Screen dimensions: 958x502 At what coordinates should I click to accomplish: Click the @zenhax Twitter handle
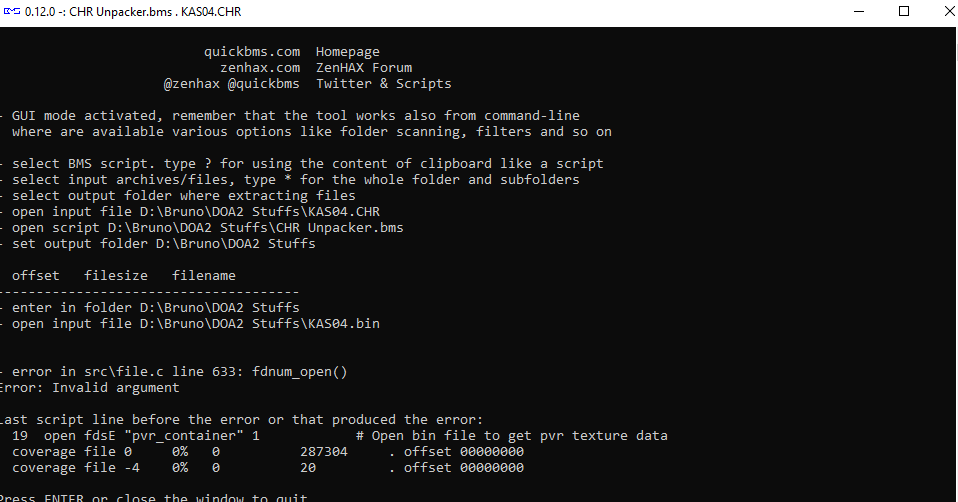click(x=192, y=84)
